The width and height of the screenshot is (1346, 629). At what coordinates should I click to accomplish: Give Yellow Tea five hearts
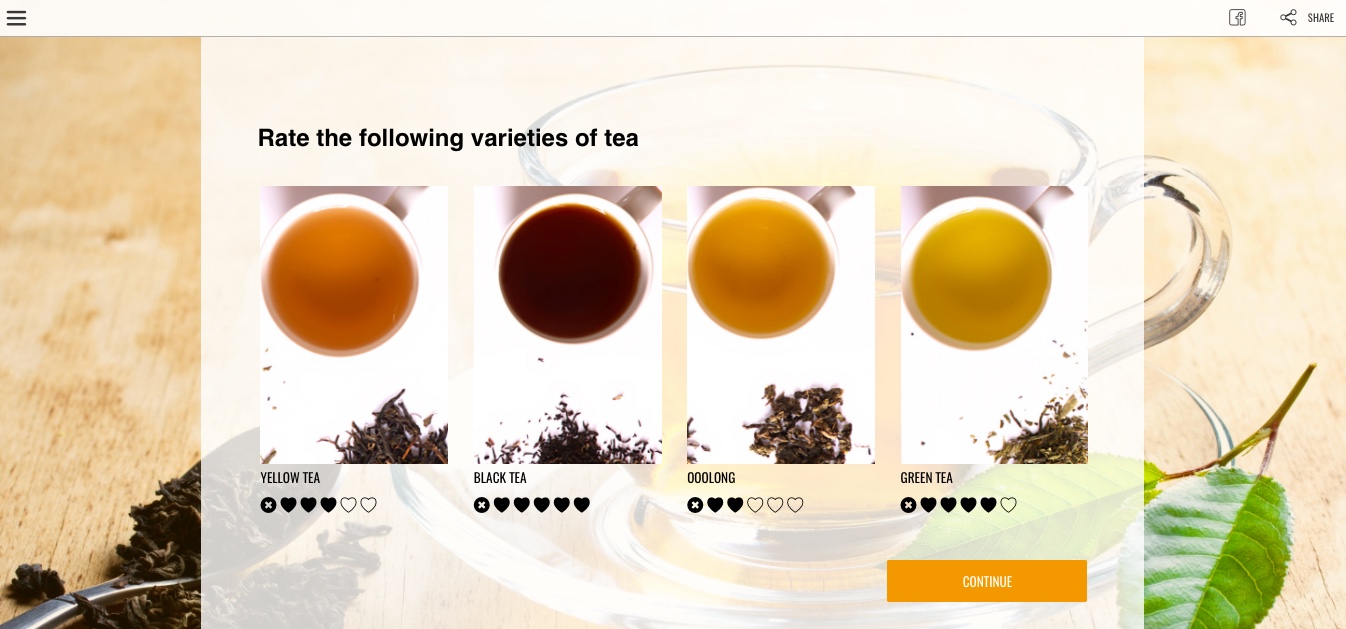pos(368,505)
